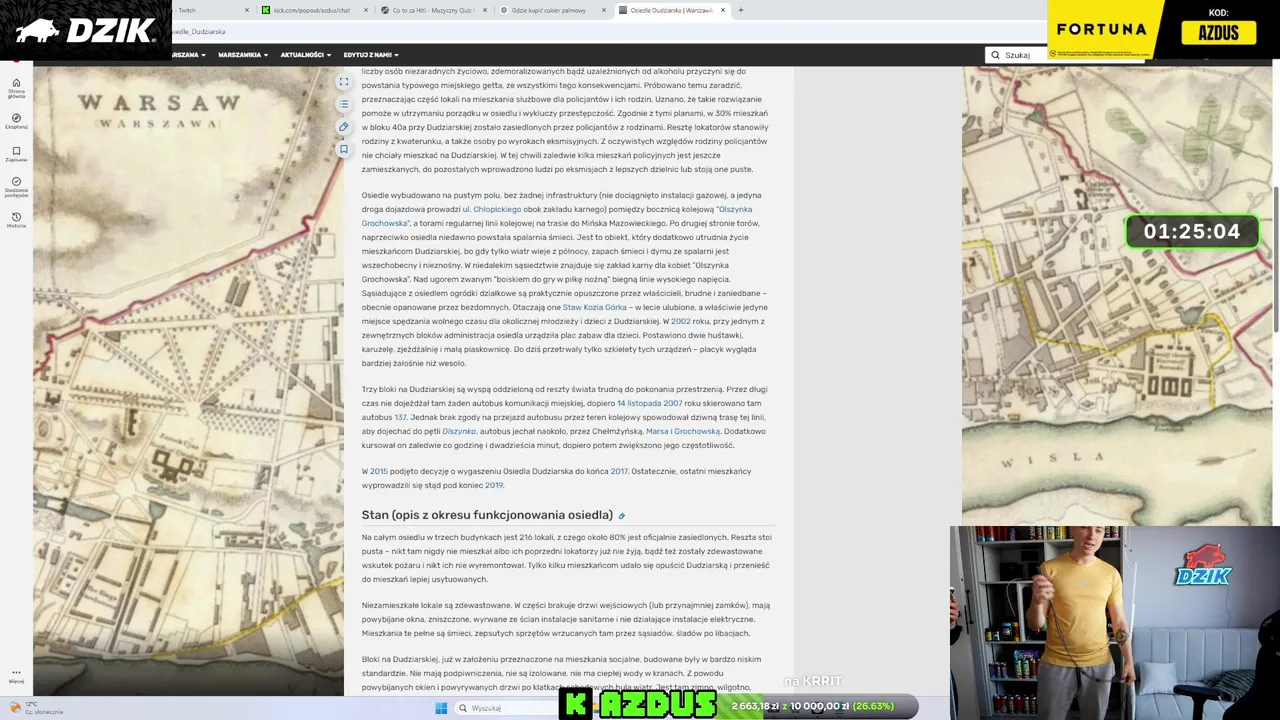The image size is (1280, 720).
Task: Open the article table of contents icon
Action: tap(344, 104)
